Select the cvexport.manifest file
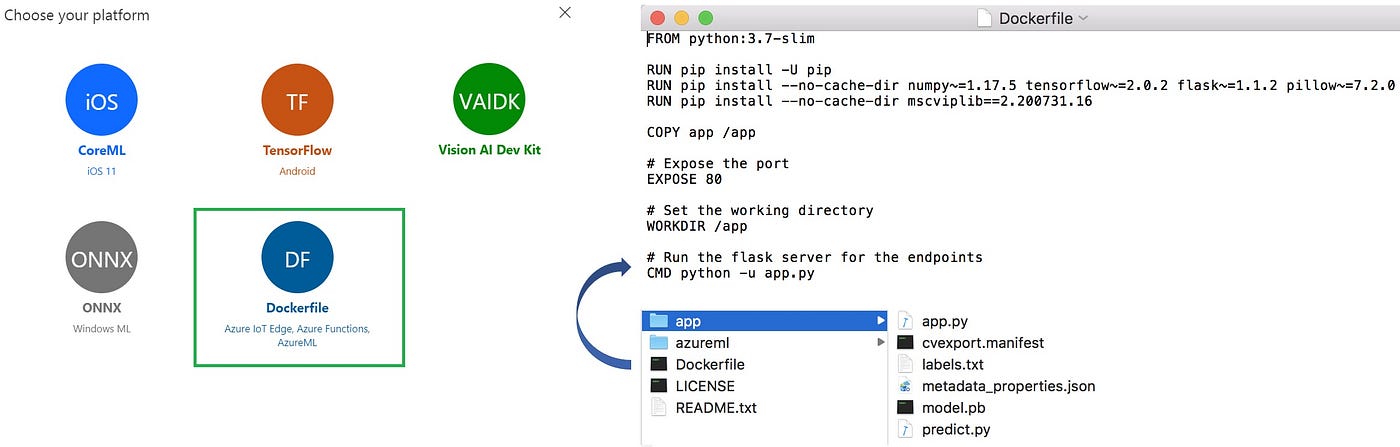The height and width of the screenshot is (447, 1400). [x=982, y=342]
